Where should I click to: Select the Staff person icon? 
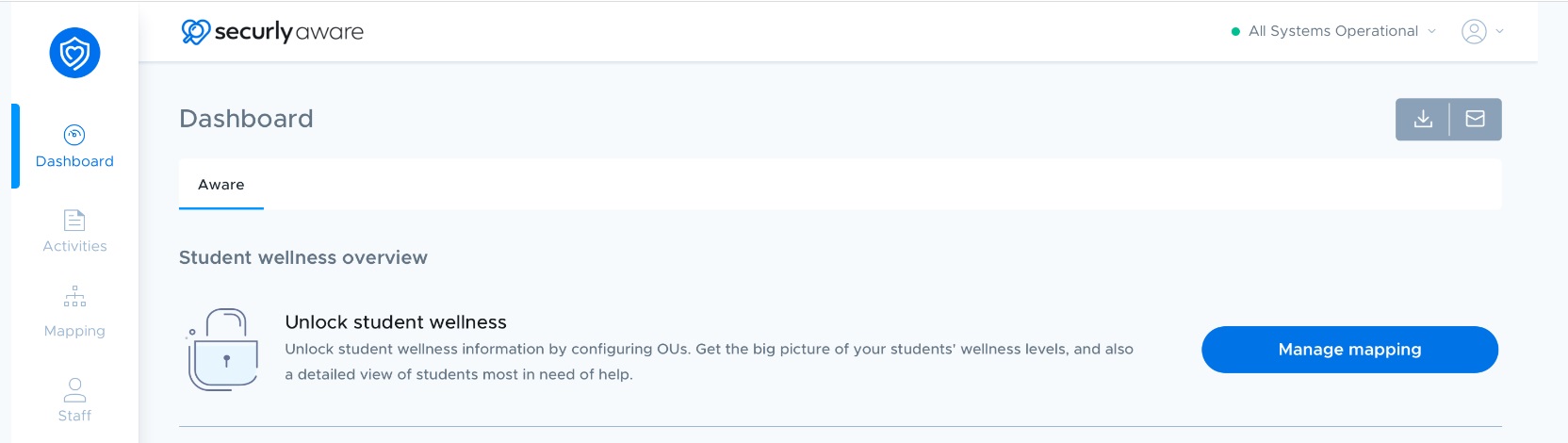(74, 389)
